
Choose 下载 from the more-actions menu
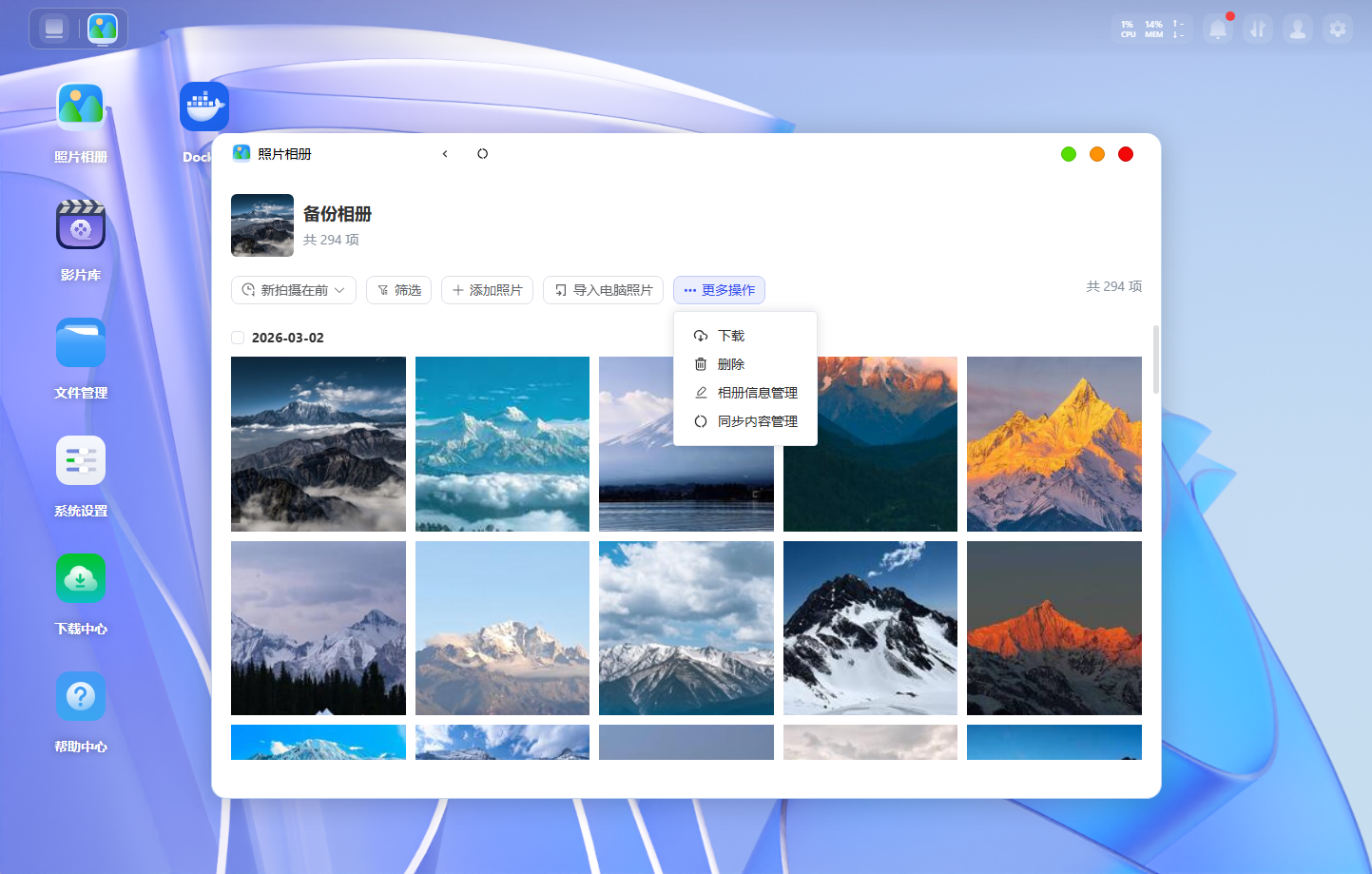745,336
